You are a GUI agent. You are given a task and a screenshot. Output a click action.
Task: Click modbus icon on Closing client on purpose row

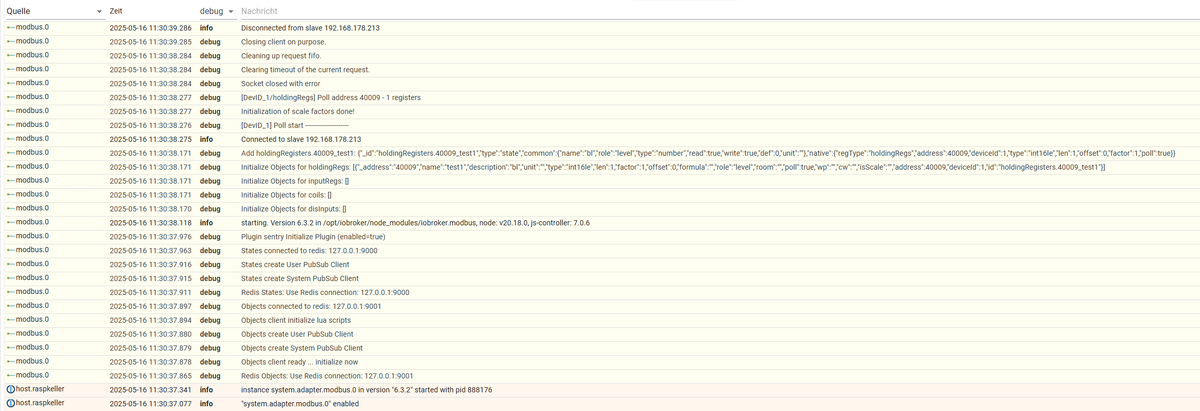click(x=11, y=42)
